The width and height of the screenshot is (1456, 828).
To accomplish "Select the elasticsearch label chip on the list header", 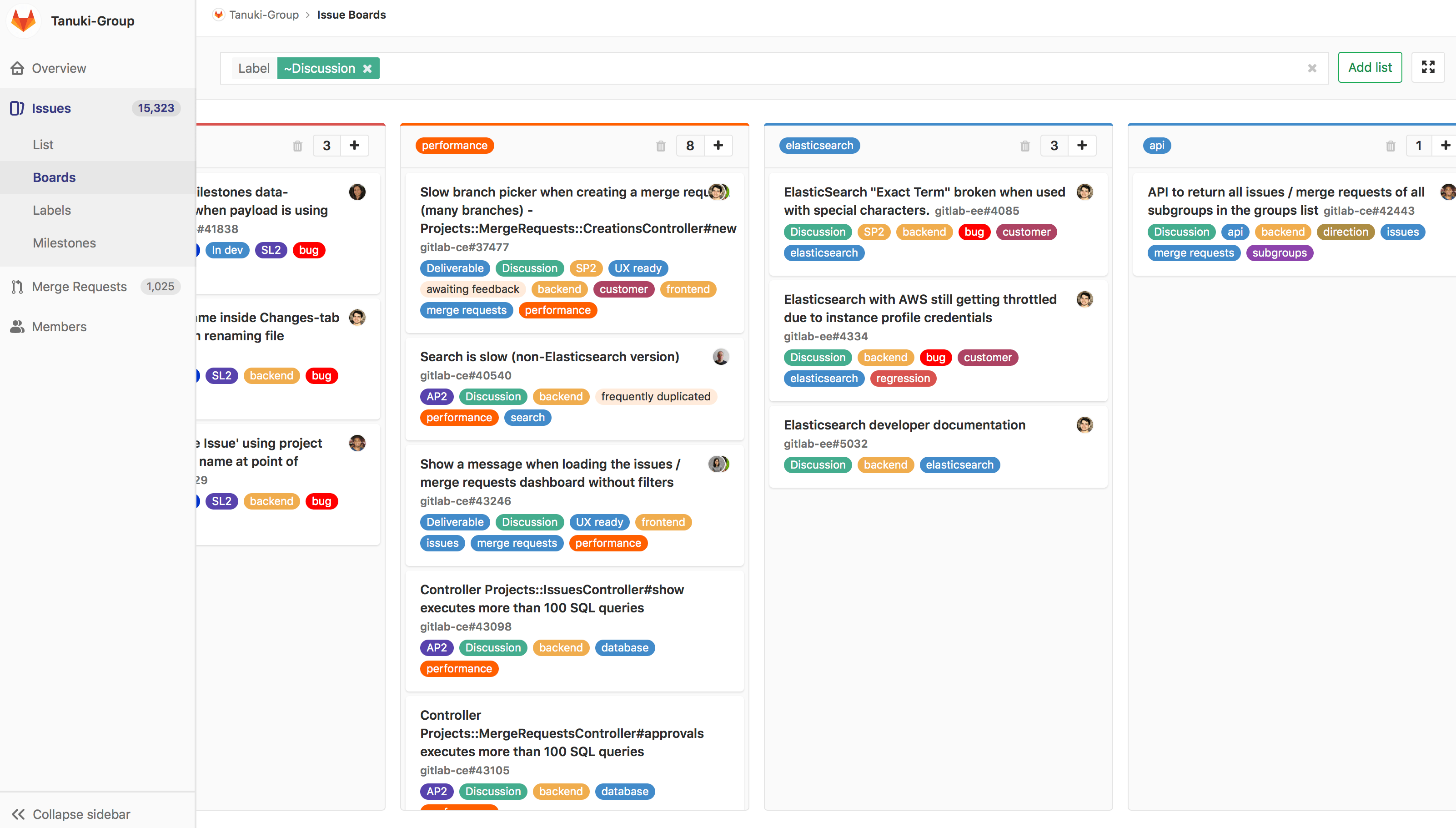I will 819,146.
